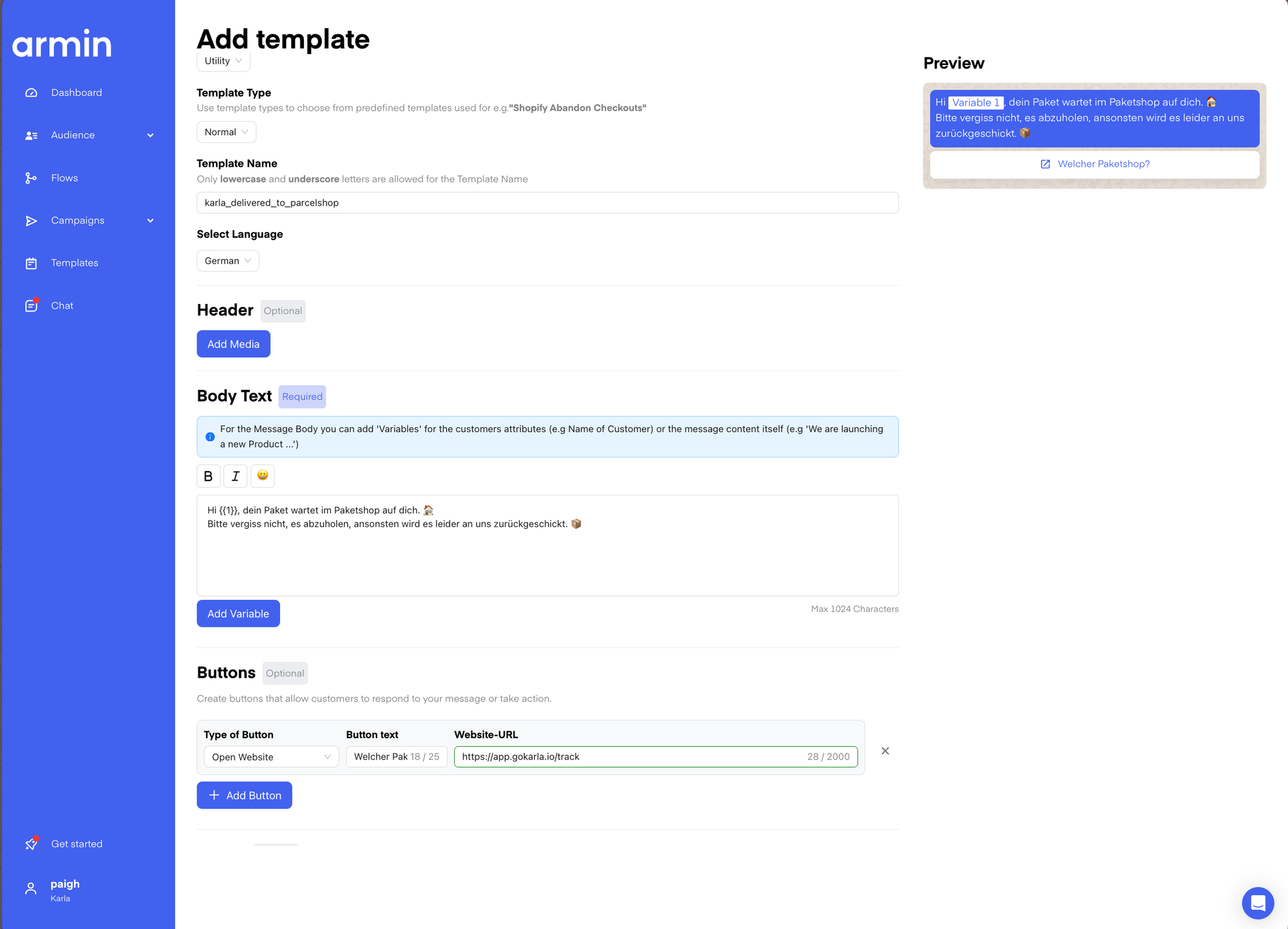1288x929 pixels.
Task: Click the Flows branch icon
Action: (31, 178)
